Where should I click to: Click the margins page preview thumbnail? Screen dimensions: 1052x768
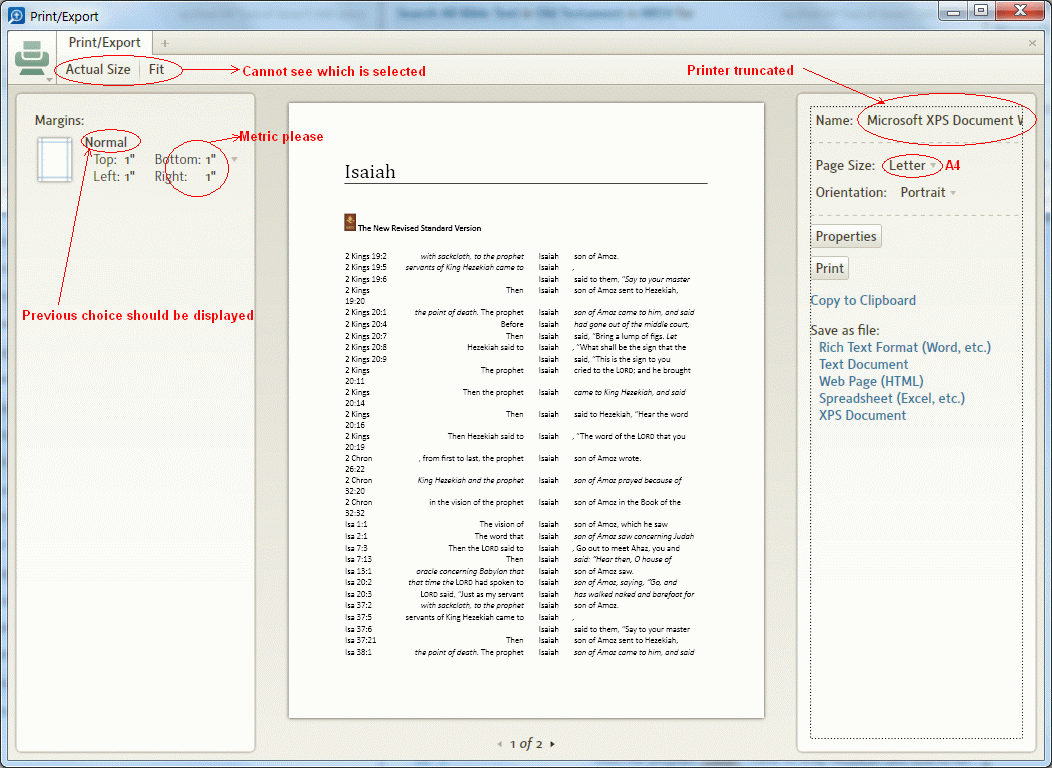pos(54,158)
